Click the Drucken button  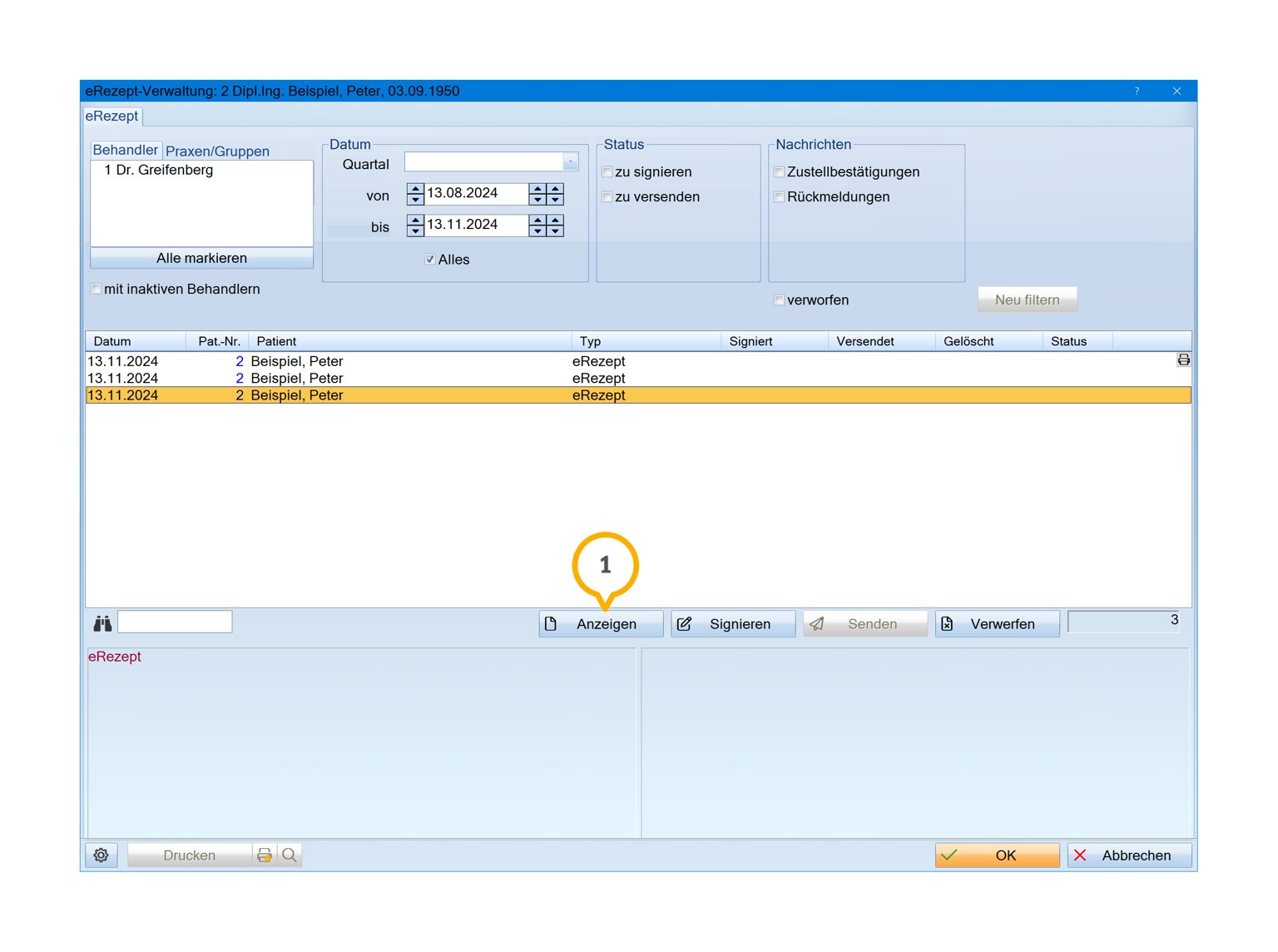pyautogui.click(x=190, y=855)
